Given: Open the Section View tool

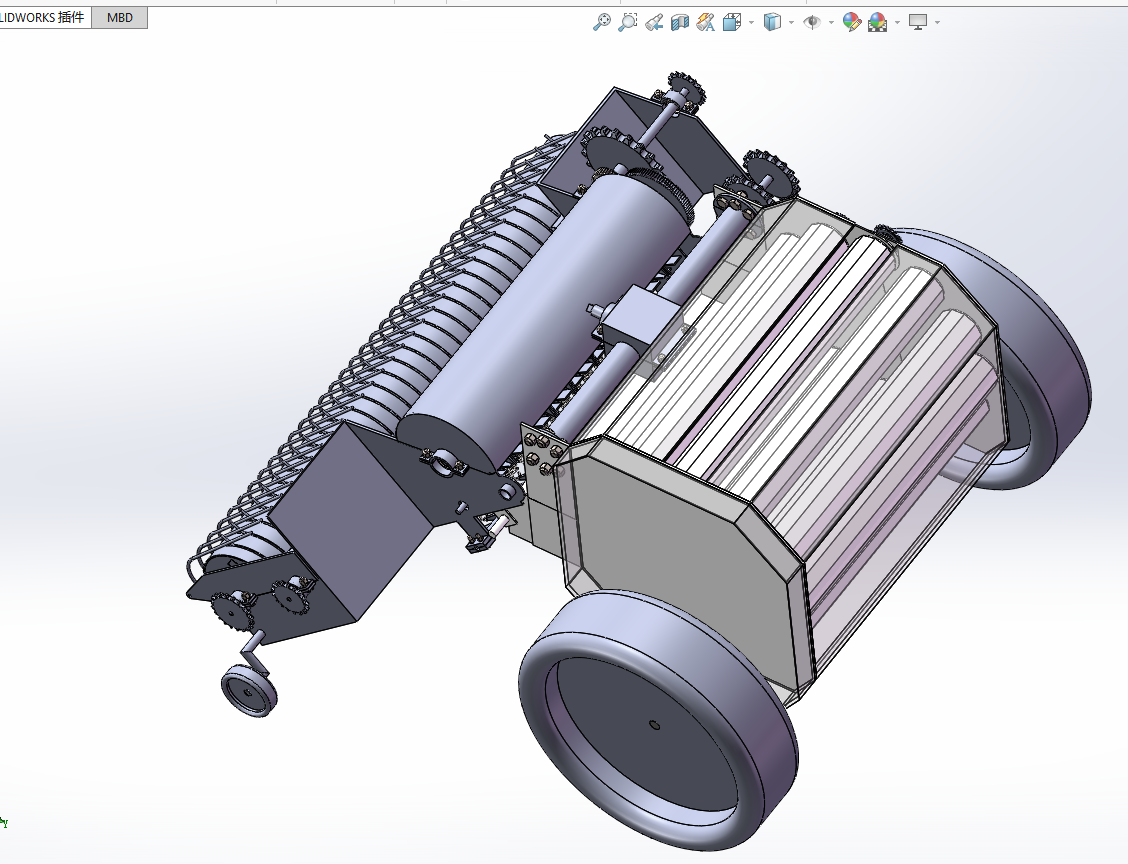Looking at the screenshot, I should (680, 22).
